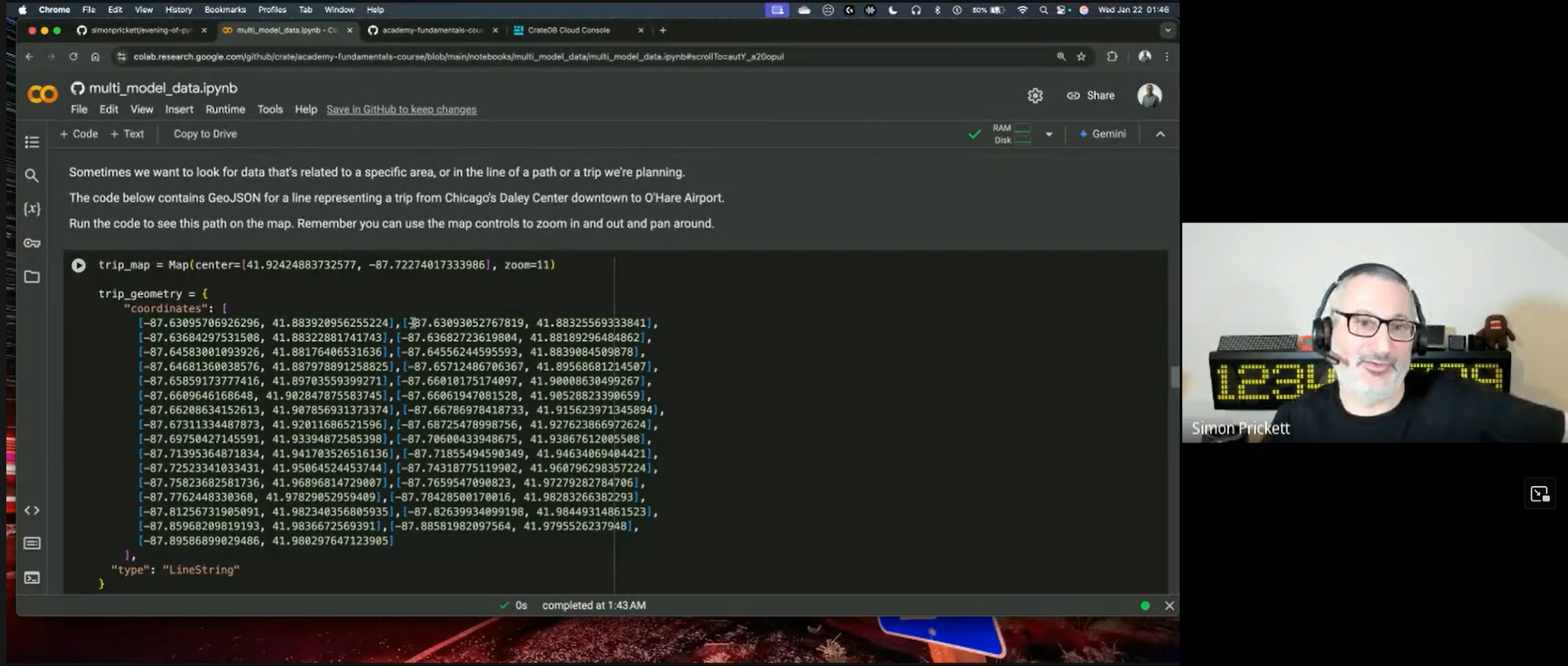Add a new Text cell

coord(127,134)
